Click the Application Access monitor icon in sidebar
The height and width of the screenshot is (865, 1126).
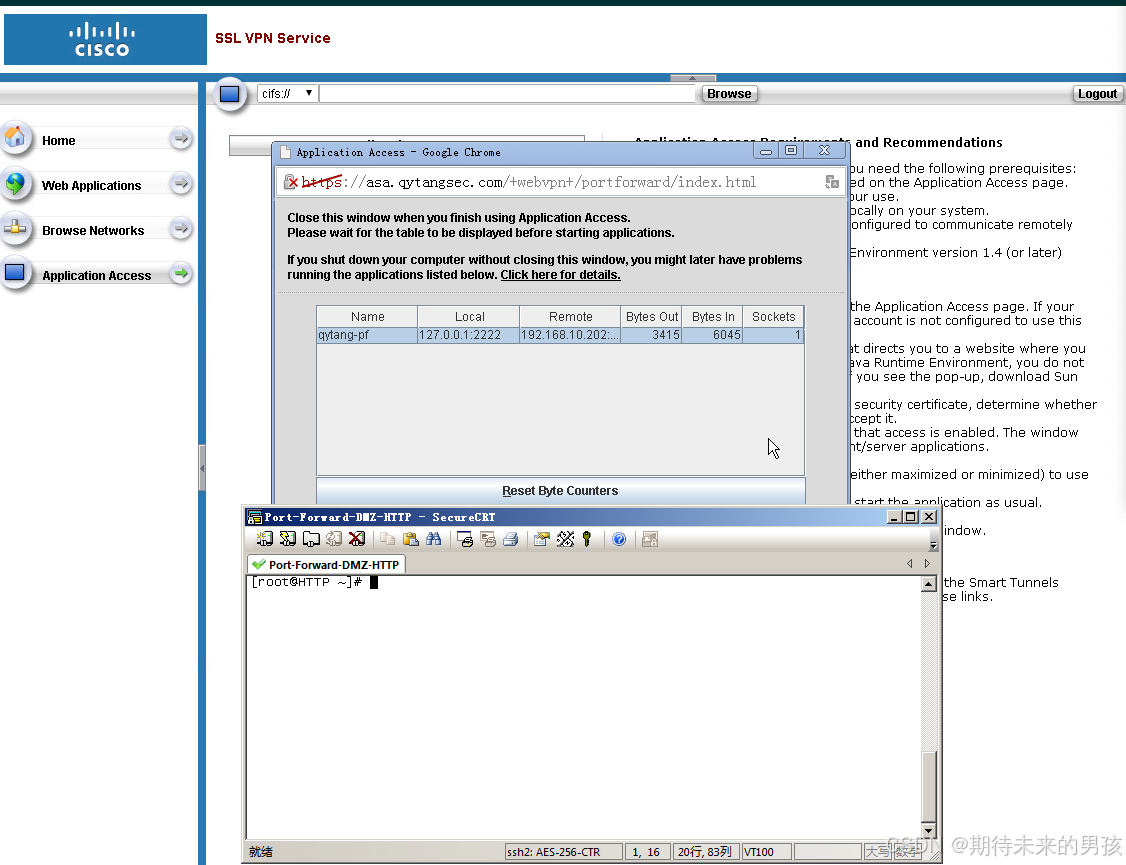pos(15,273)
